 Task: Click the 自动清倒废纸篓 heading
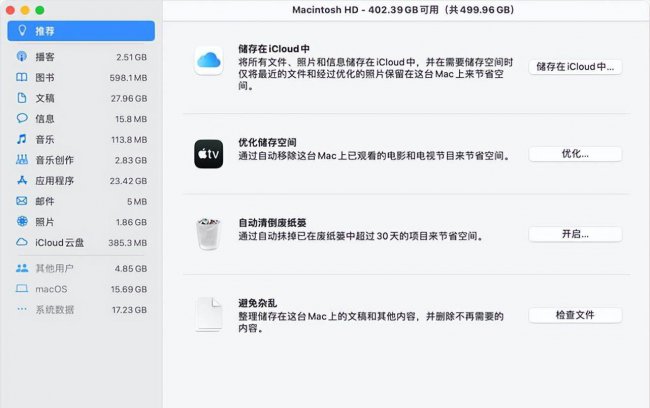[272, 223]
